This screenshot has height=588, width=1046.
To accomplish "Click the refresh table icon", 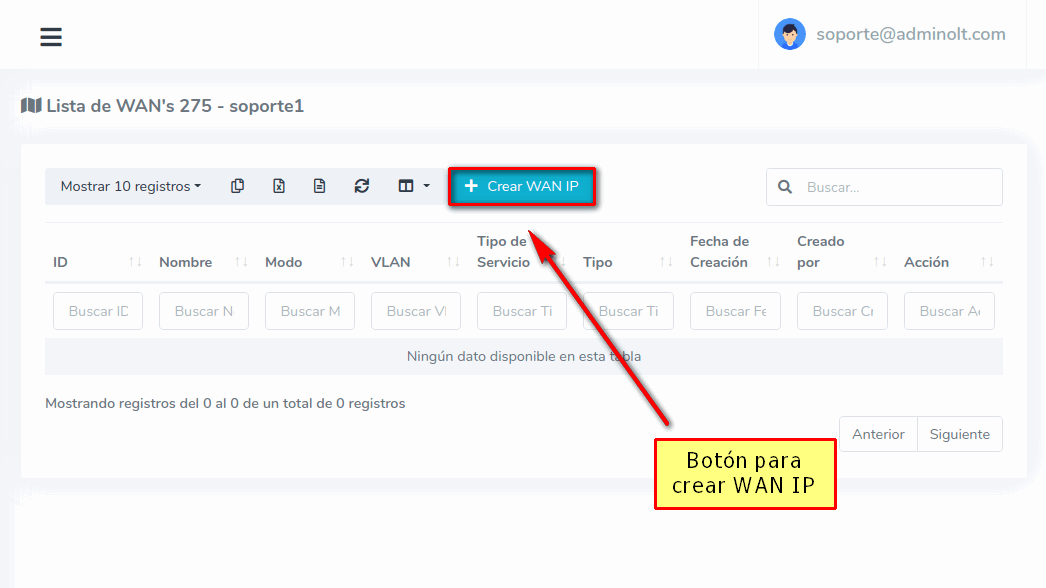I will click(x=362, y=186).
